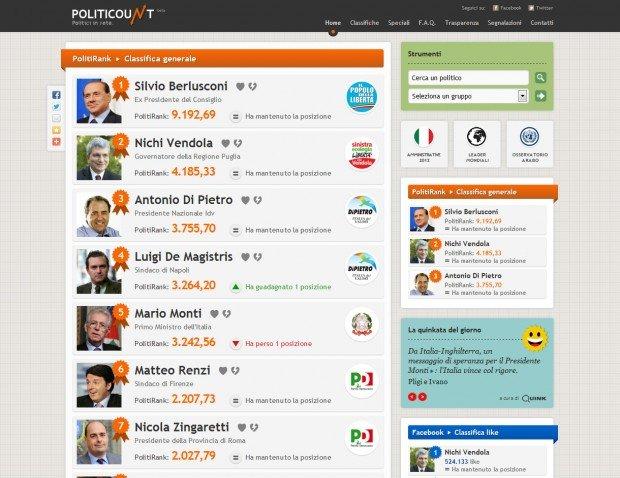This screenshot has width=620, height=478.
Task: Click the green search magnifier button
Action: point(541,77)
